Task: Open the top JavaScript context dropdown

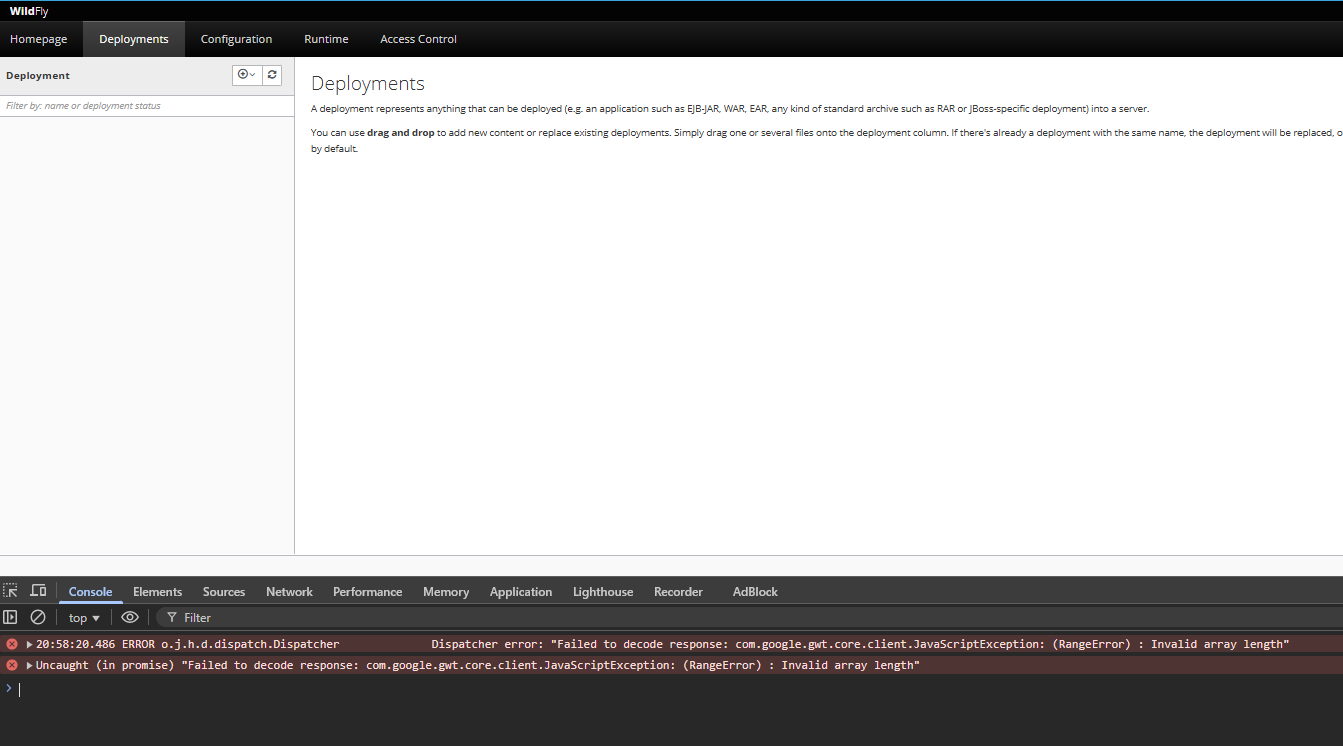Action: click(84, 618)
